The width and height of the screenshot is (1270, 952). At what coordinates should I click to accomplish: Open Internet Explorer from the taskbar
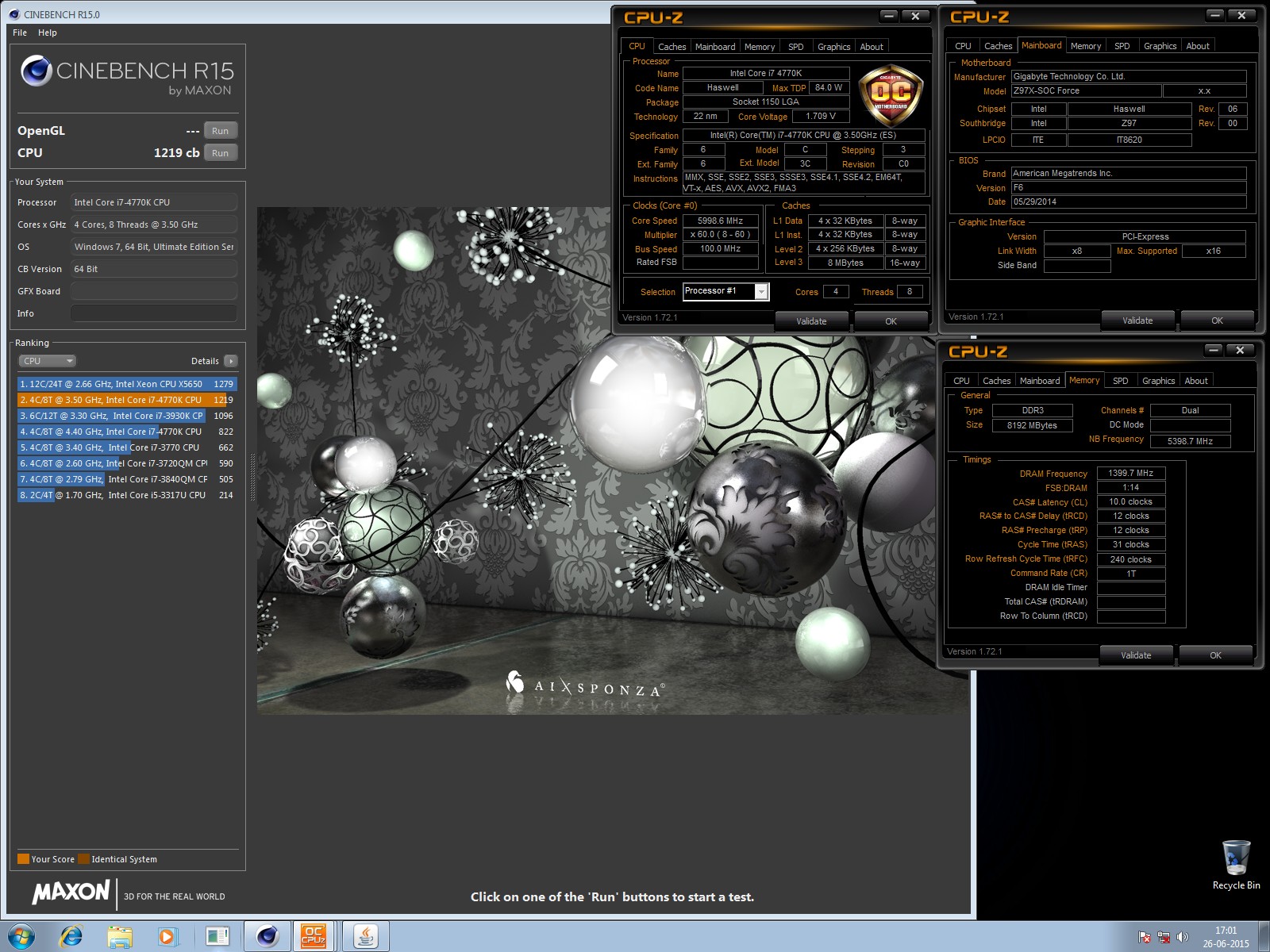click(71, 936)
